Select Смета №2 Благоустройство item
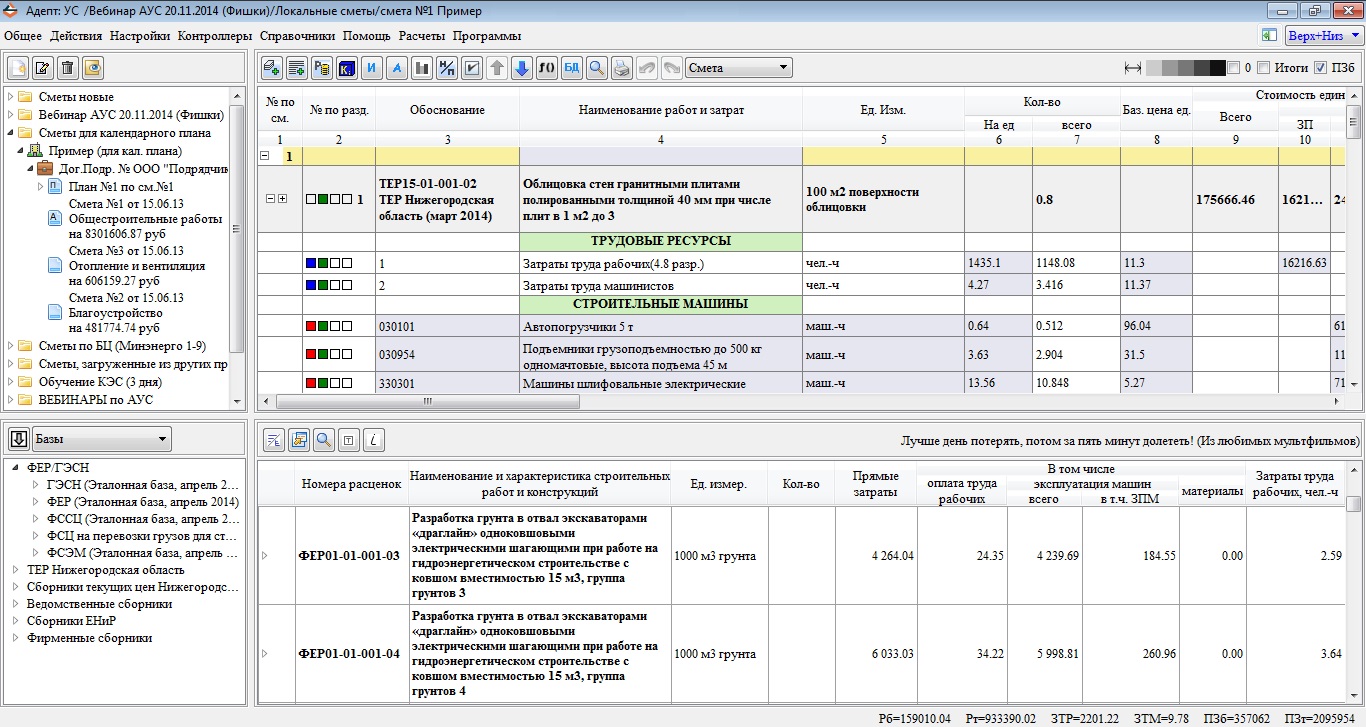This screenshot has width=1366, height=727. coord(126,313)
